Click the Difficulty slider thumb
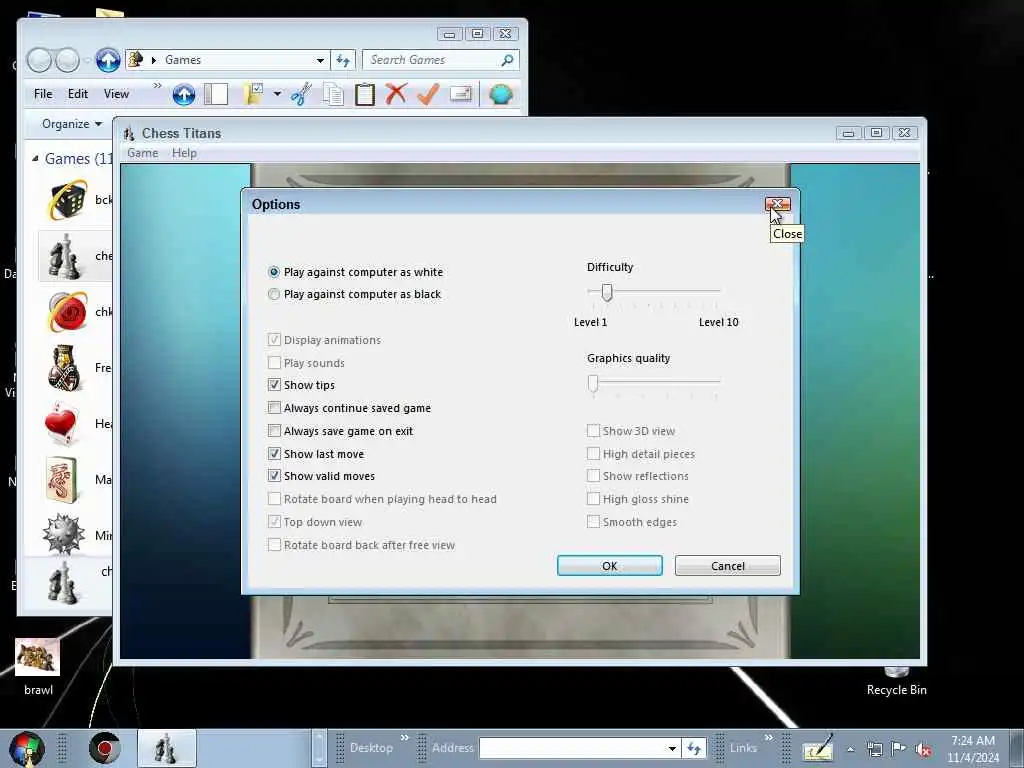The height and width of the screenshot is (768, 1024). (x=607, y=293)
